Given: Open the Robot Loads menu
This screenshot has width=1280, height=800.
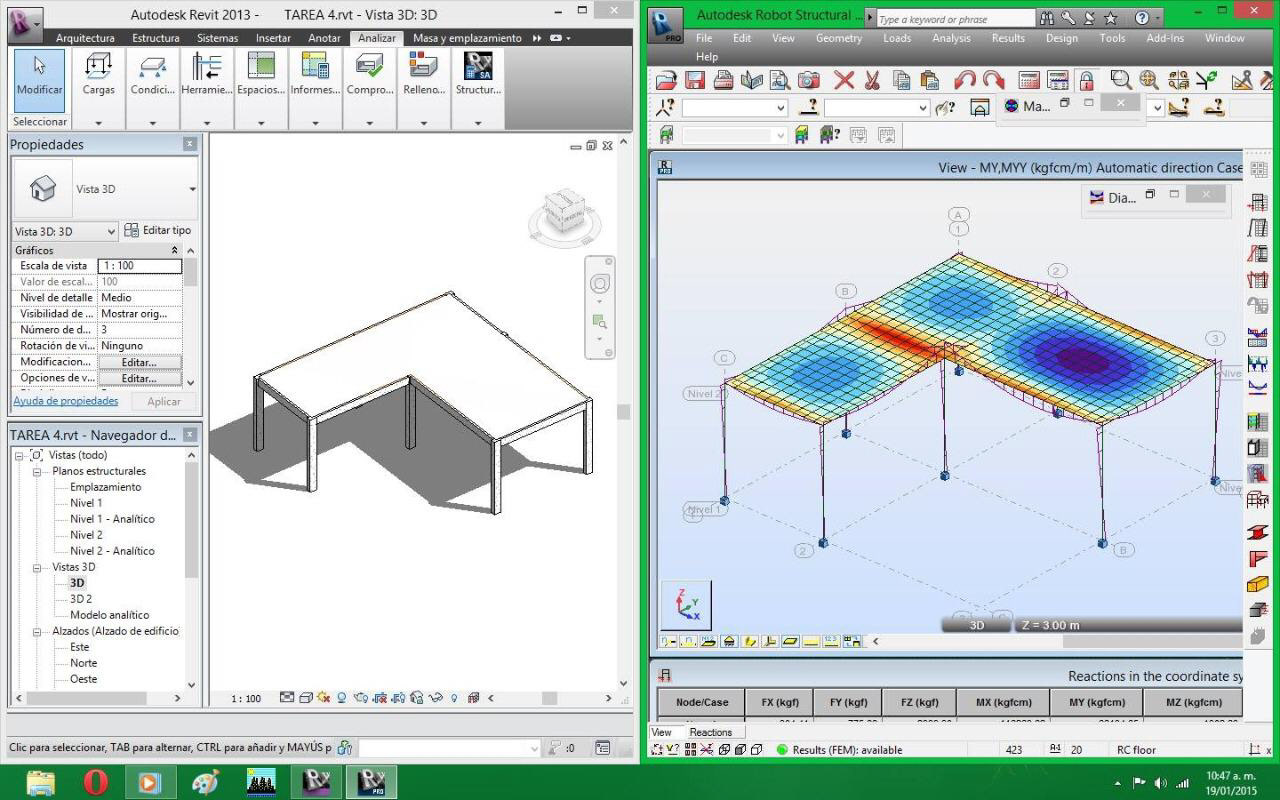Looking at the screenshot, I should pyautogui.click(x=897, y=38).
